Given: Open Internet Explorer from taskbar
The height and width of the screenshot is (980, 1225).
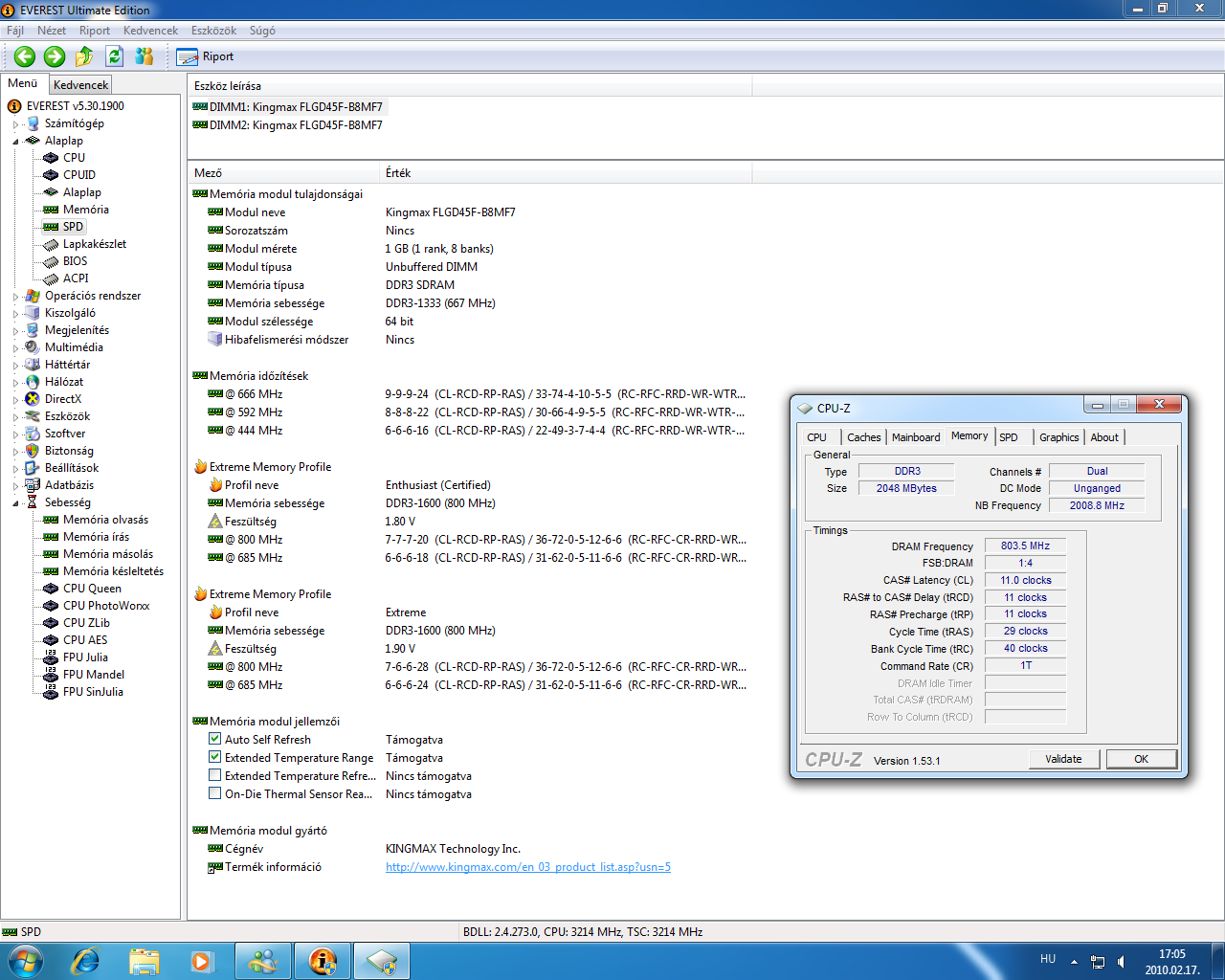Looking at the screenshot, I should [x=86, y=961].
